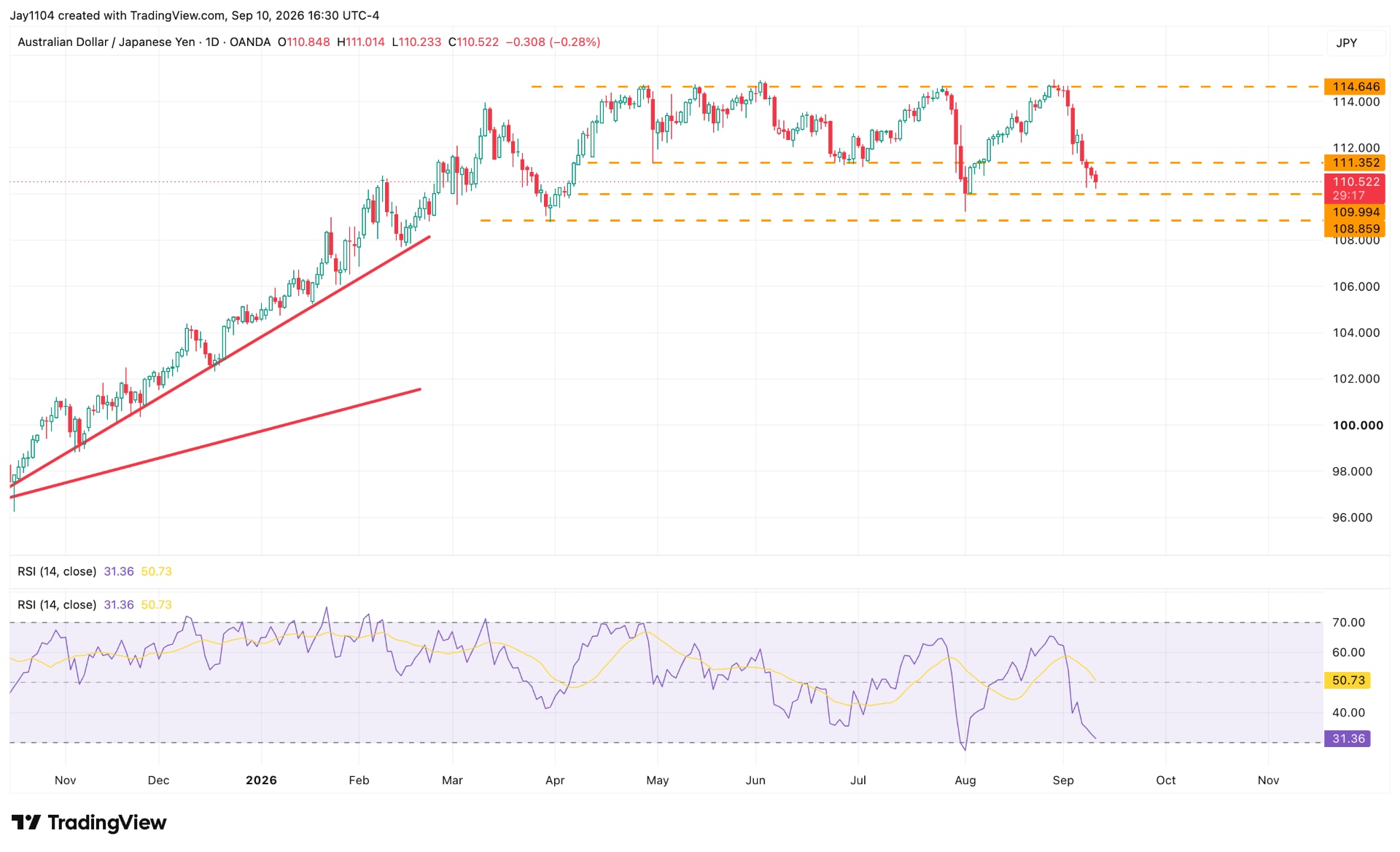Click the 106.000 price axis label
1400x852 pixels.
1356,286
